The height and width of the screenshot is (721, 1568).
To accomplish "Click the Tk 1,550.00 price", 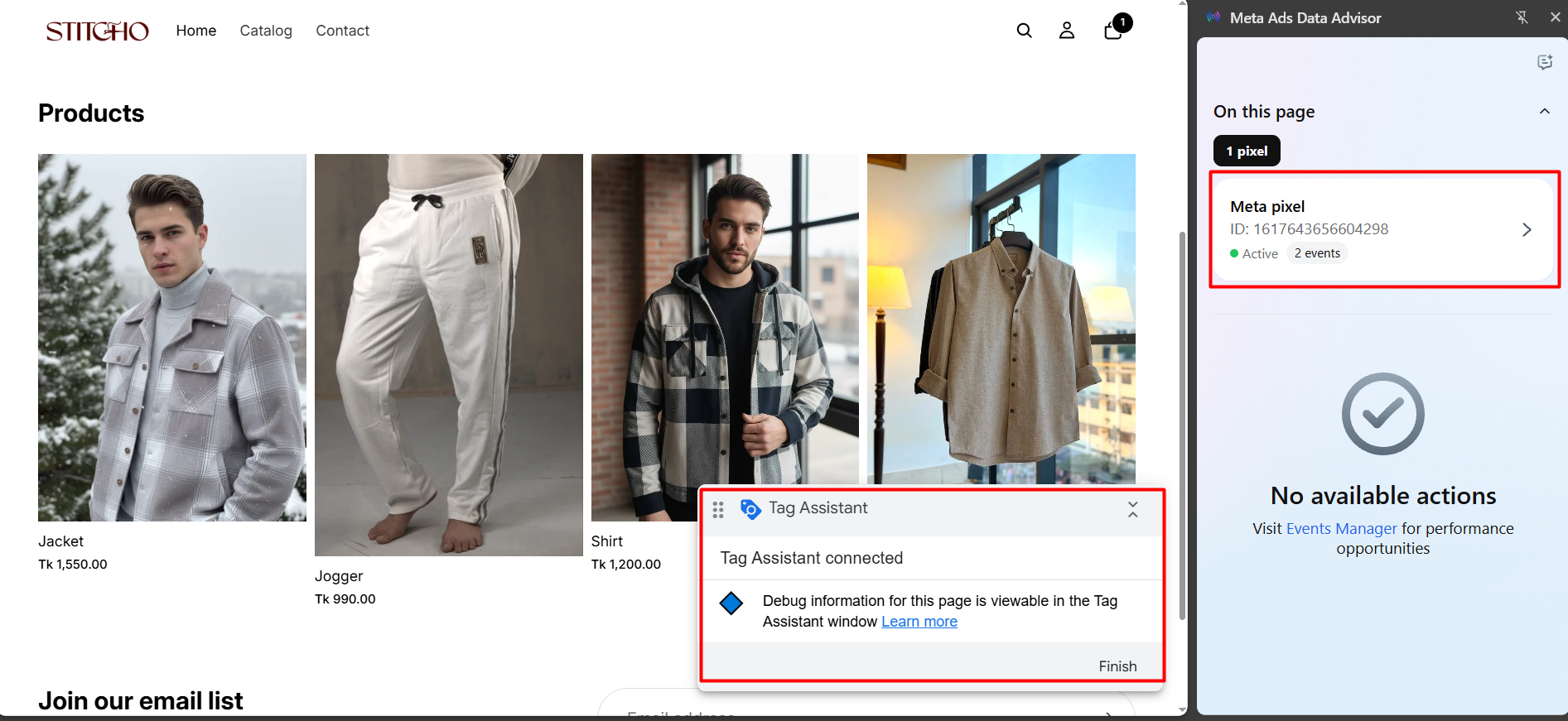I will click(x=73, y=565).
